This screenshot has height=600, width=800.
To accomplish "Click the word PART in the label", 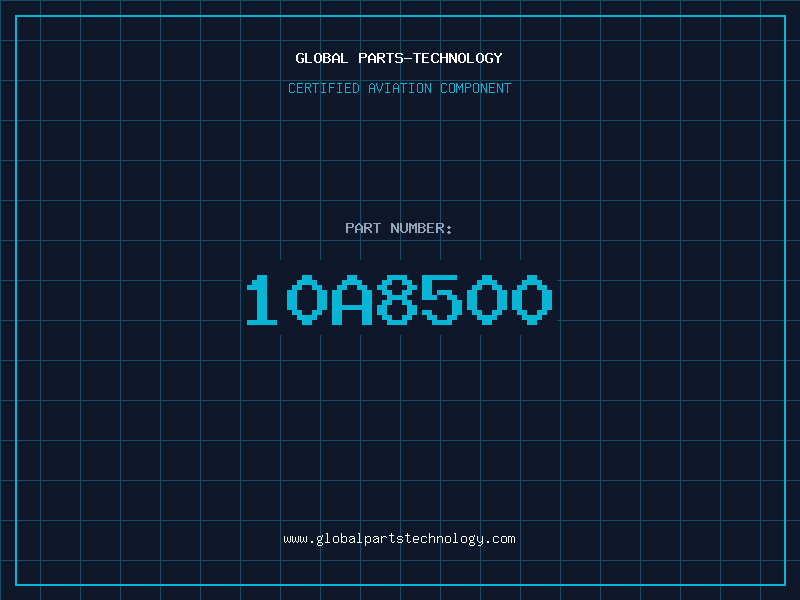I will click(363, 228).
